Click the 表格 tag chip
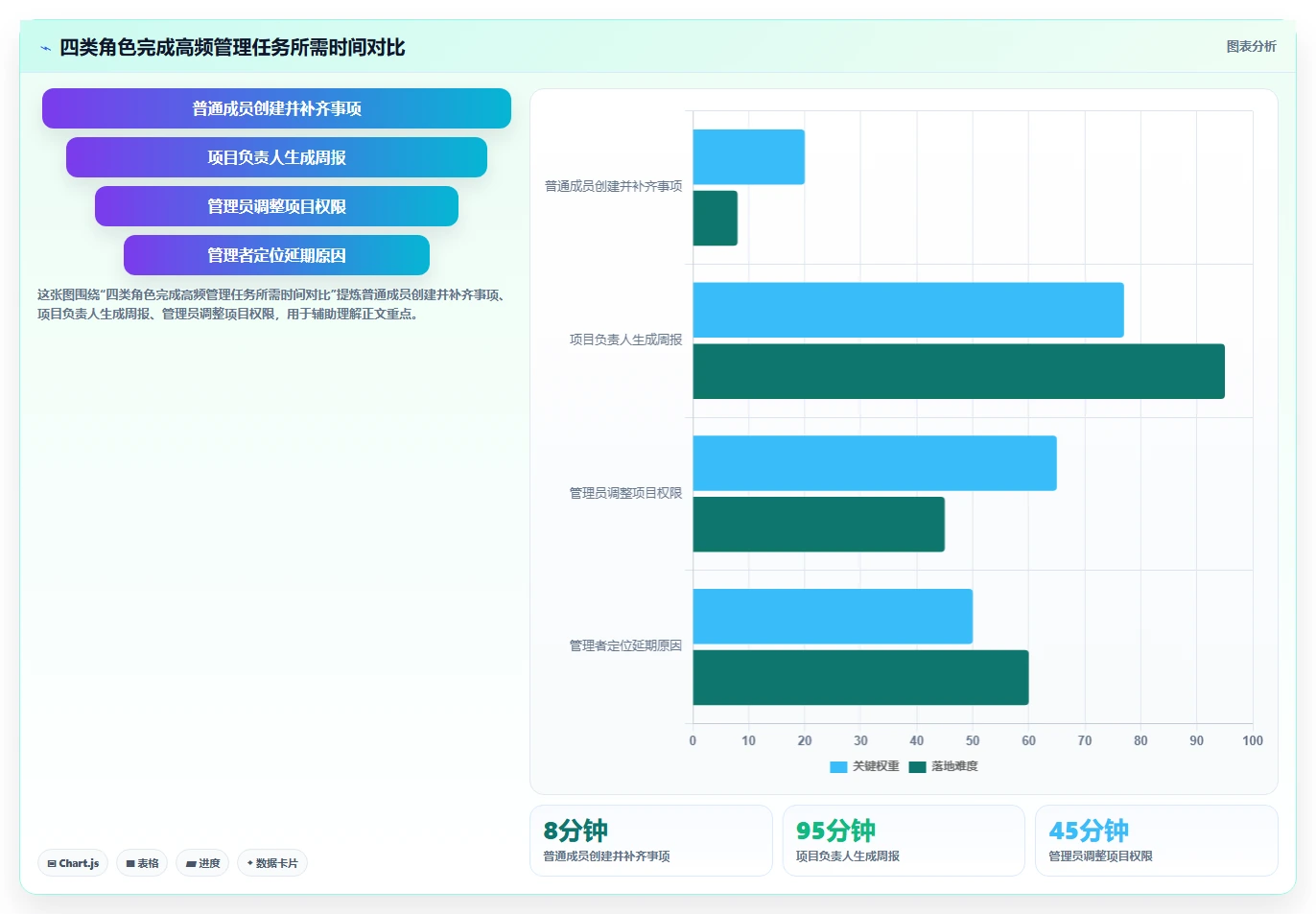 coord(142,863)
